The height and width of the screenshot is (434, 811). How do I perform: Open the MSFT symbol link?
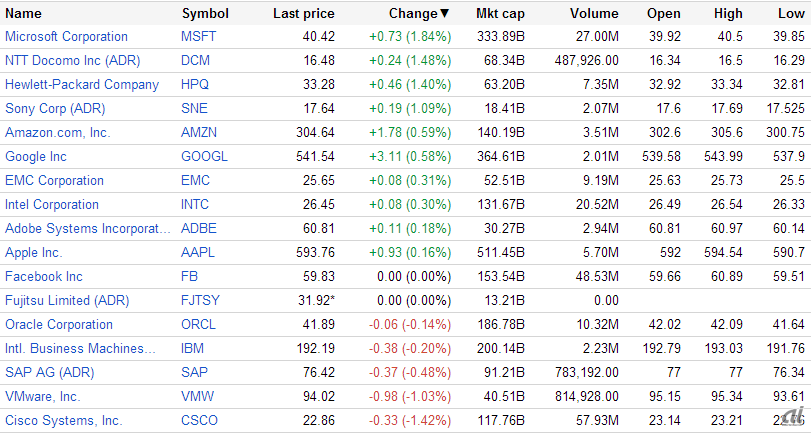[x=198, y=36]
